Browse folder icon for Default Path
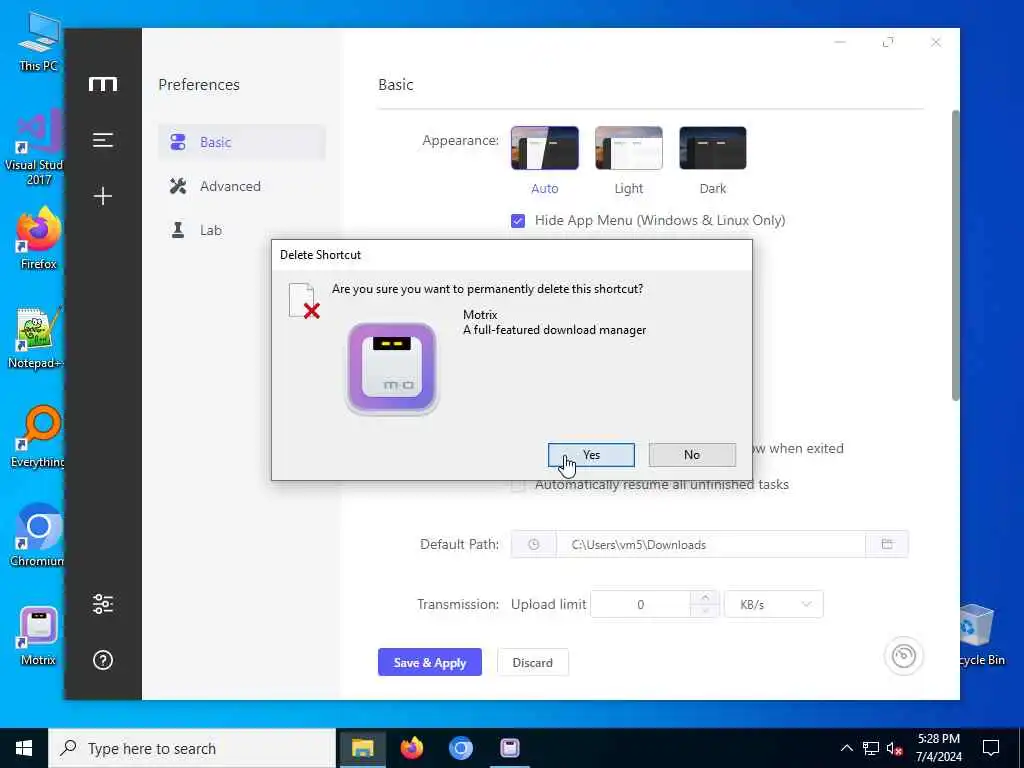The image size is (1024, 768). [887, 544]
